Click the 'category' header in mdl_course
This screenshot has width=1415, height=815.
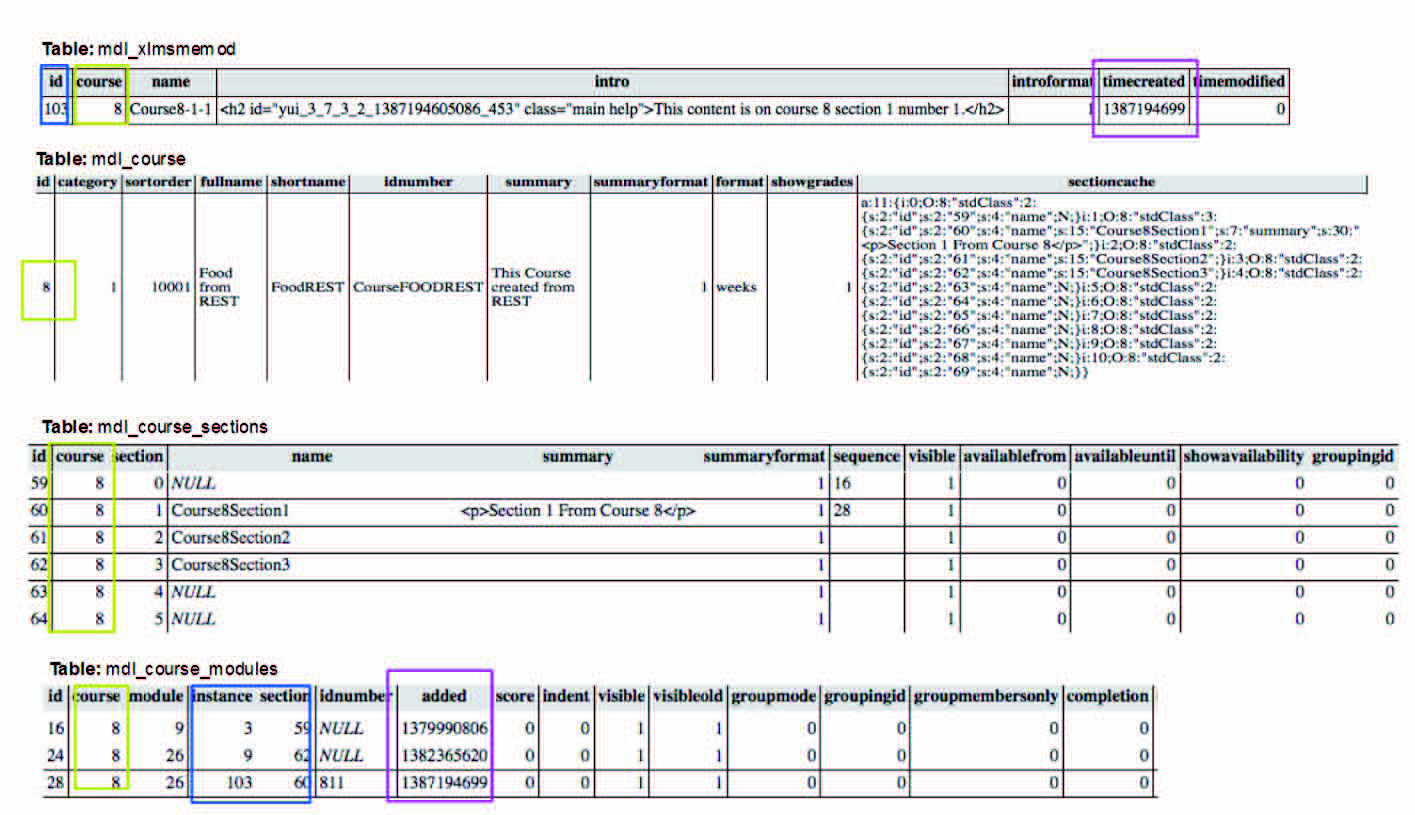coord(86,182)
